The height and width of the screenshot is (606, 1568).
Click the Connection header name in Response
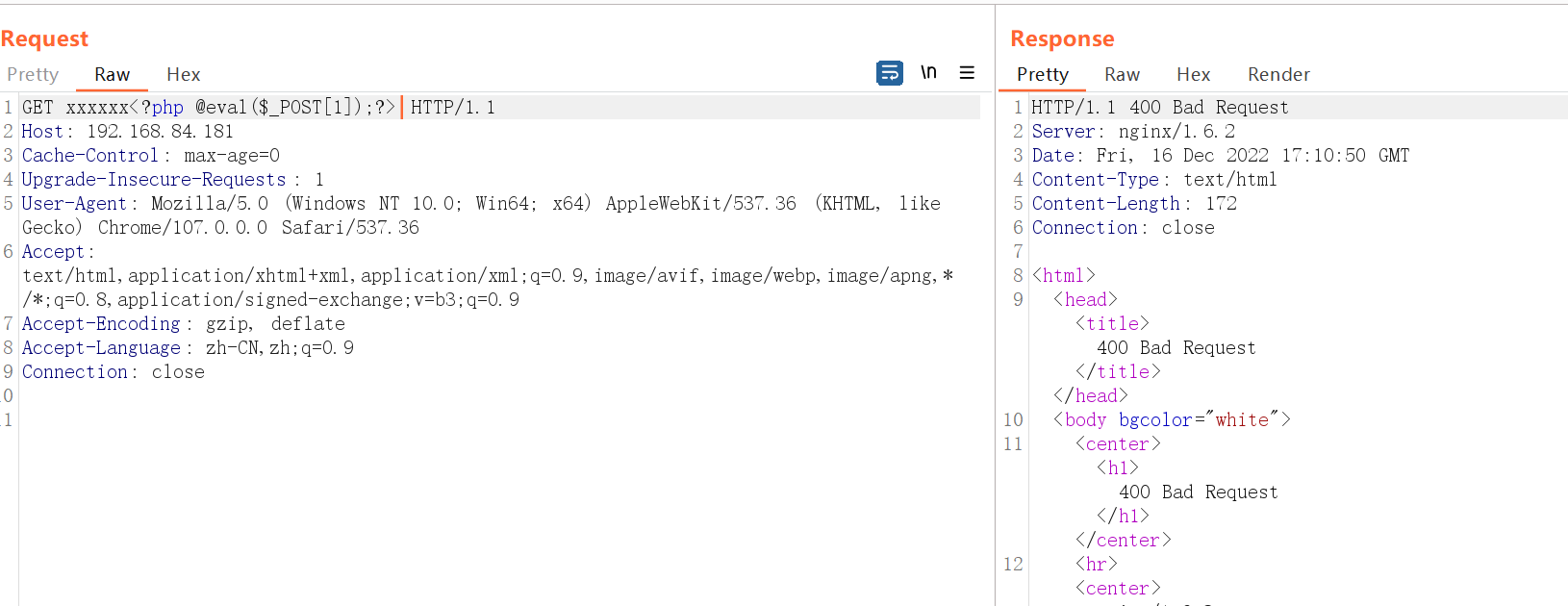pos(1085,227)
